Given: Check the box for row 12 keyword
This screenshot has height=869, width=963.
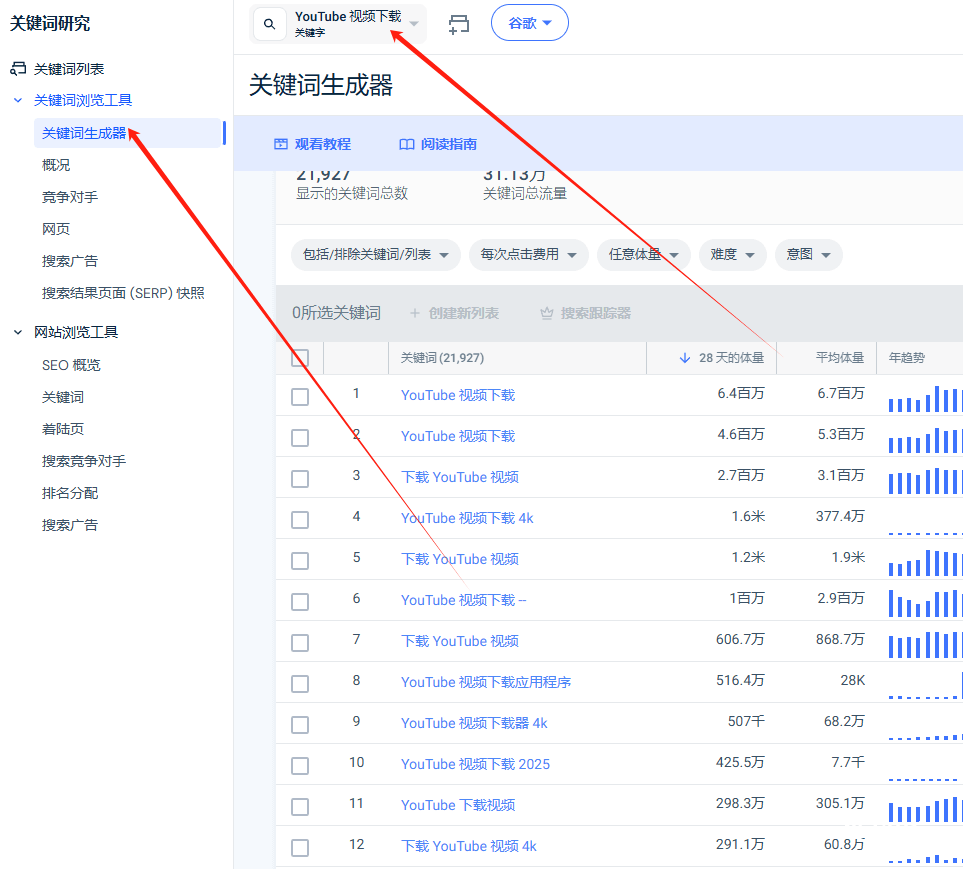Looking at the screenshot, I should [300, 848].
